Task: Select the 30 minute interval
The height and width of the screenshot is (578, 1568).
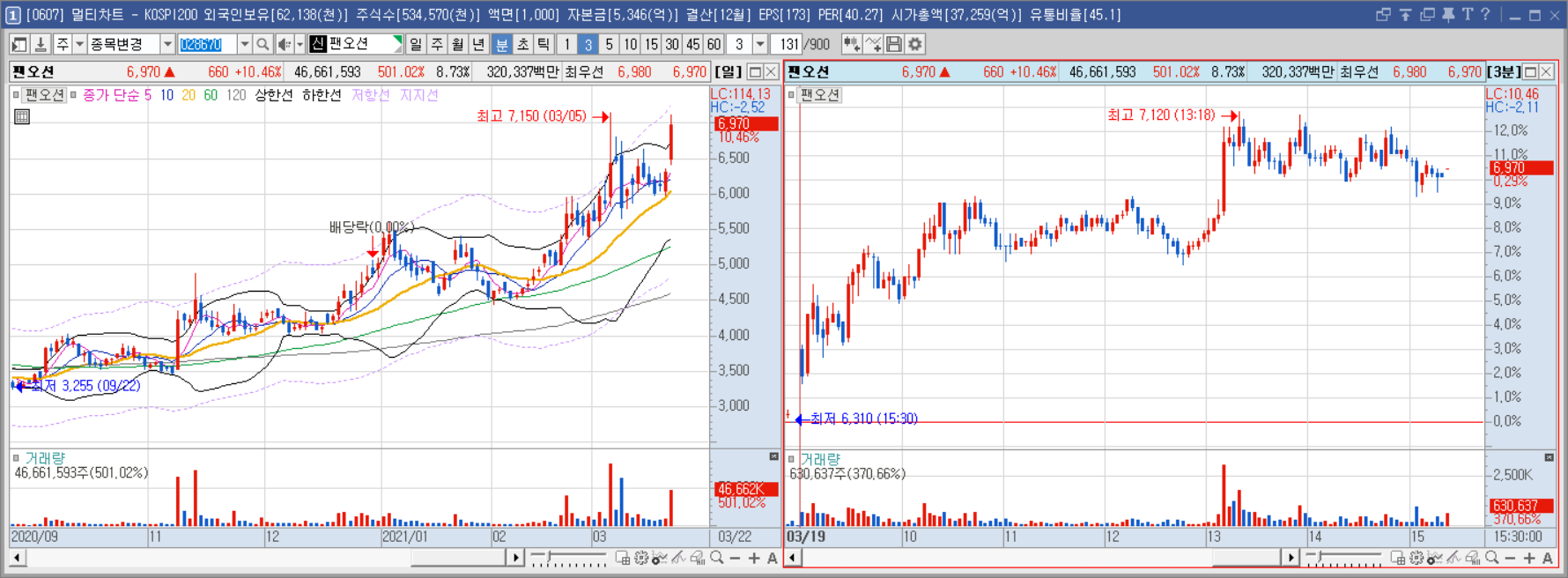Action: (672, 44)
